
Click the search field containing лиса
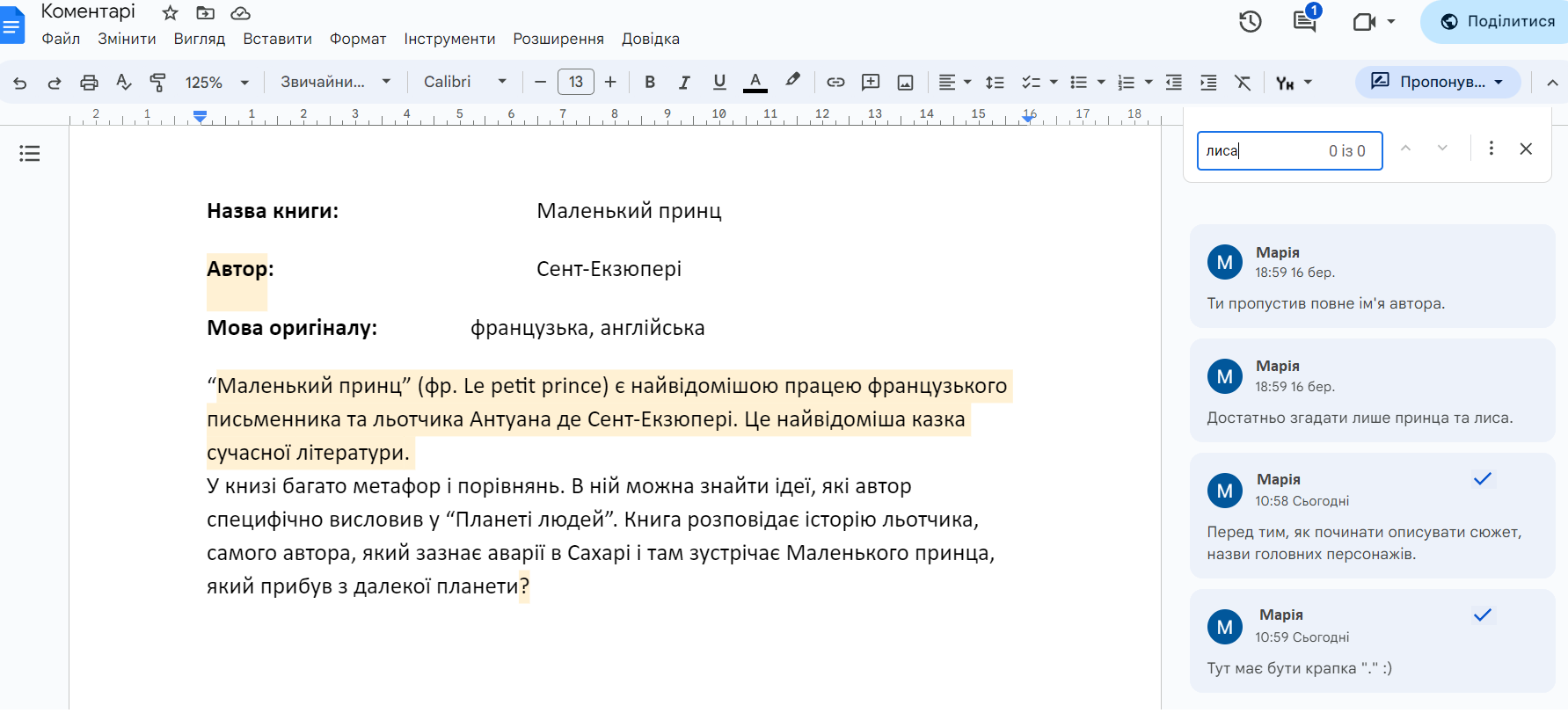coord(1262,151)
